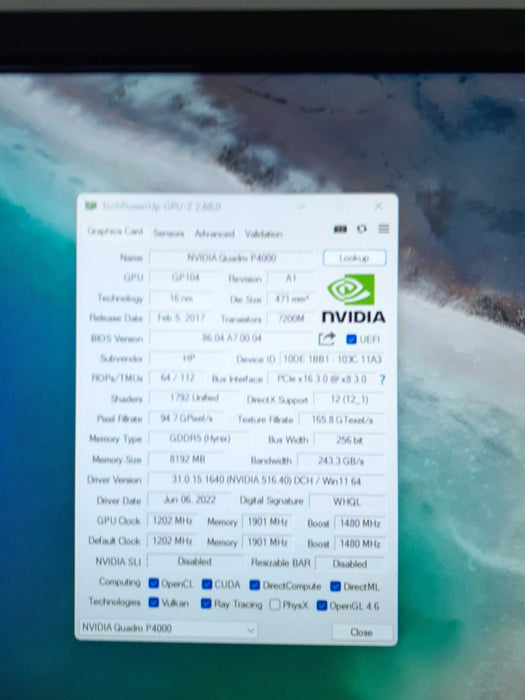The width and height of the screenshot is (525, 700).
Task: Click the Driver Date value Jun 06, 2022
Action: point(190,500)
